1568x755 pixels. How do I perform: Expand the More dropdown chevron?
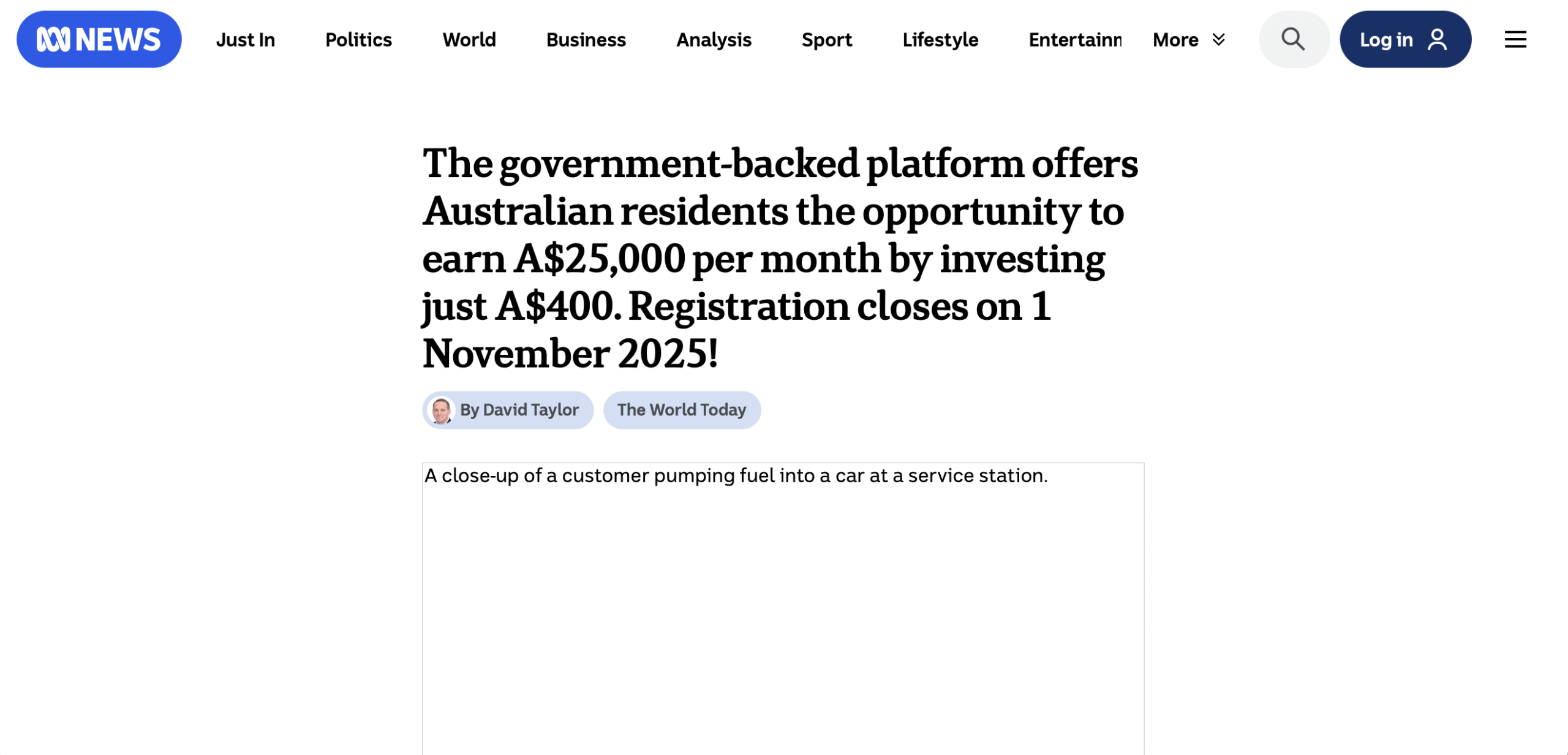coord(1219,39)
